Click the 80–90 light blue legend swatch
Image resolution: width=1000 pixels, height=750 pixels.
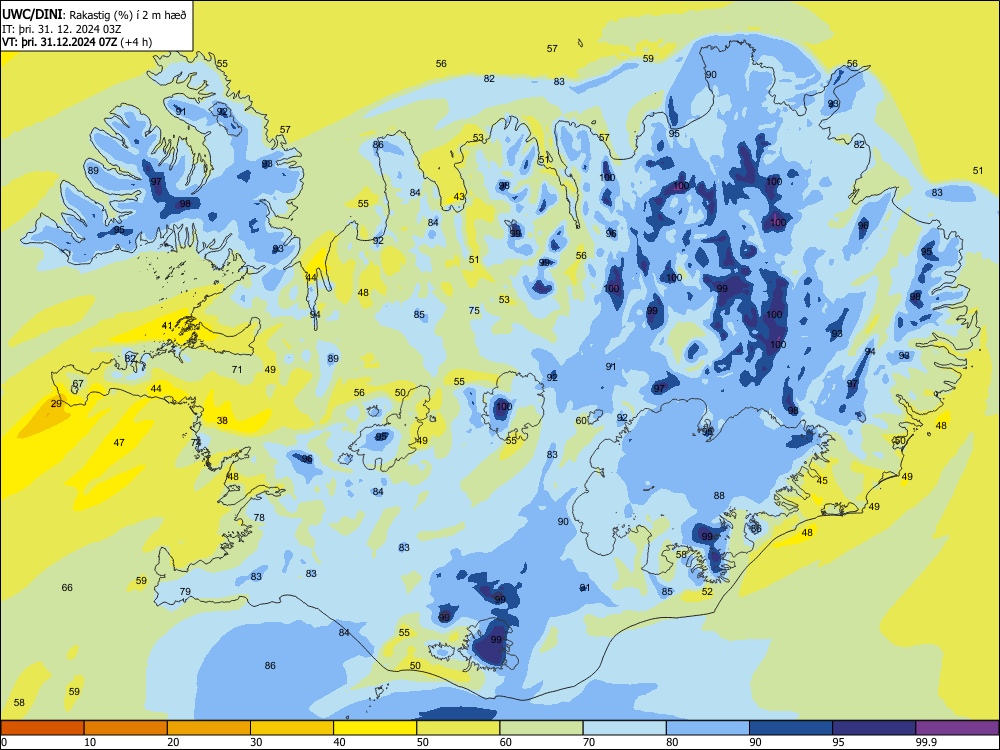click(x=708, y=728)
